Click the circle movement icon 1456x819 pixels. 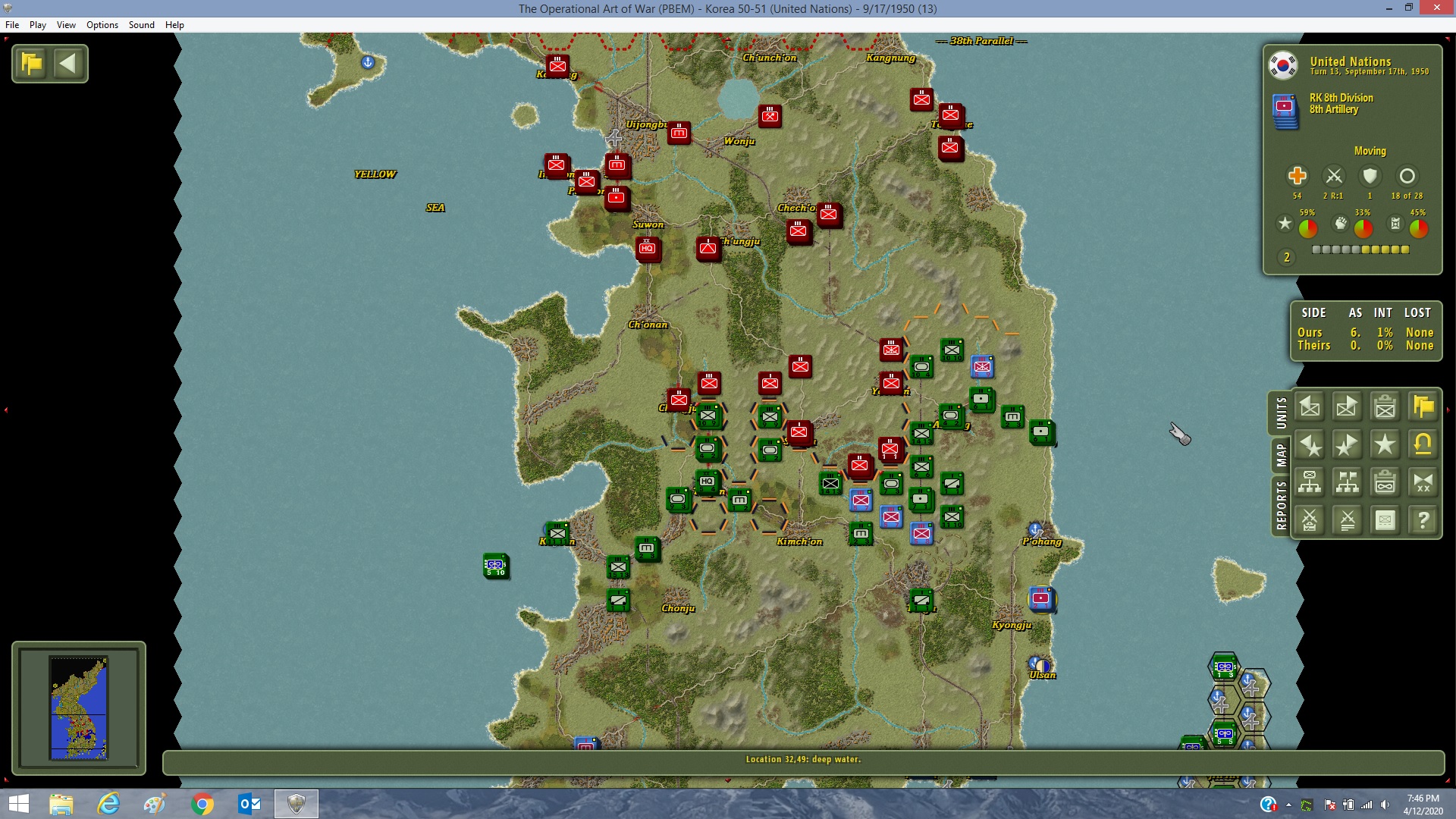(x=1407, y=176)
